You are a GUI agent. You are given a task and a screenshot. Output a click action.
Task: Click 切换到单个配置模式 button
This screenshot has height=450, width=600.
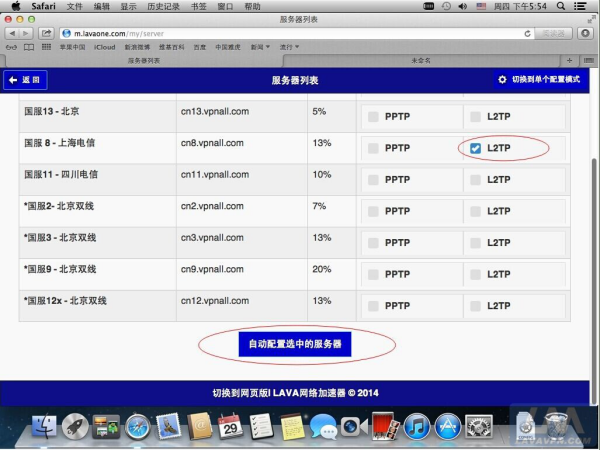tap(539, 80)
